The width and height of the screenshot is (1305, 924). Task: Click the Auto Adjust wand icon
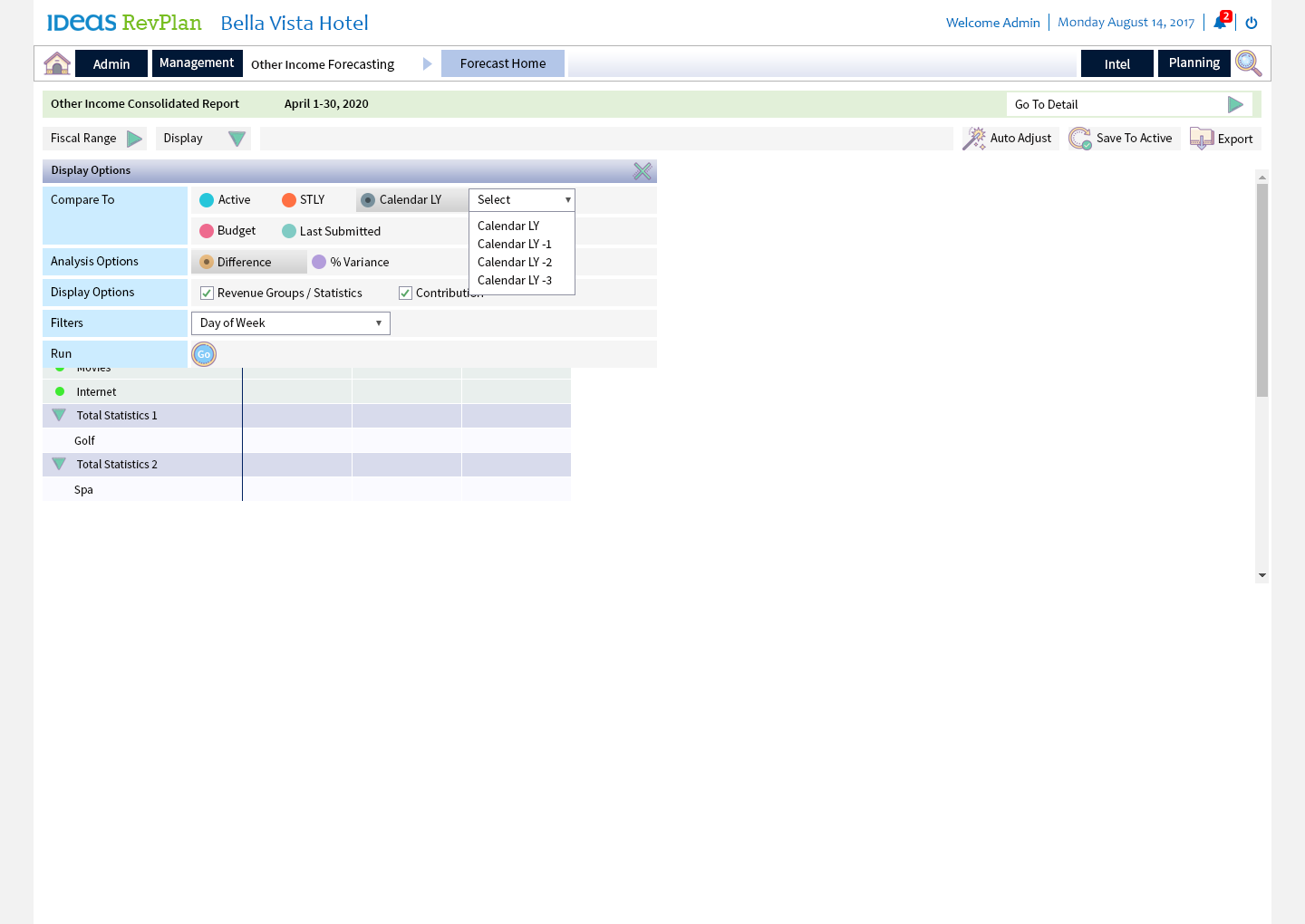974,139
